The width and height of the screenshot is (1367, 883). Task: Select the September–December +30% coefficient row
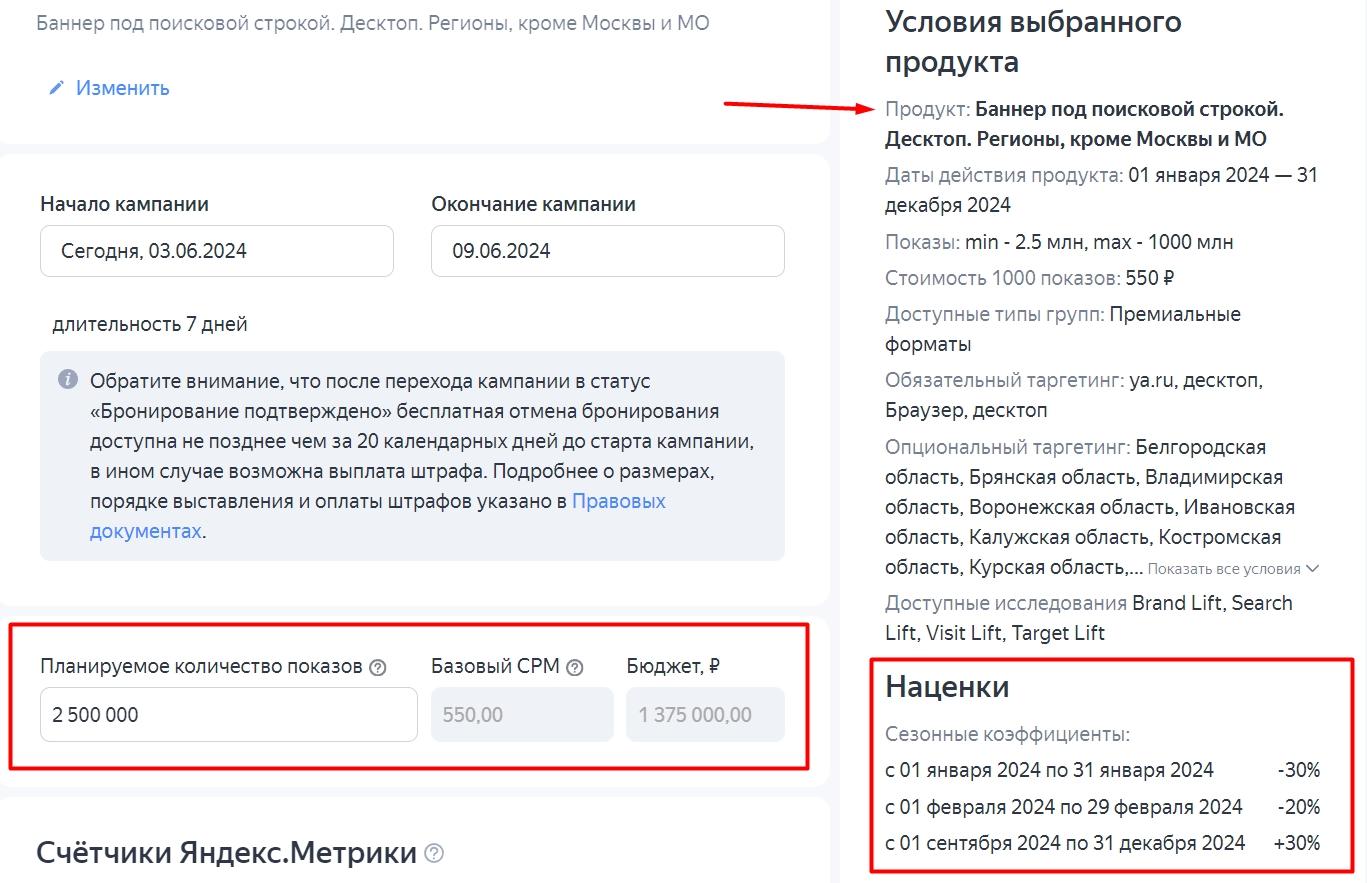[x=1102, y=843]
